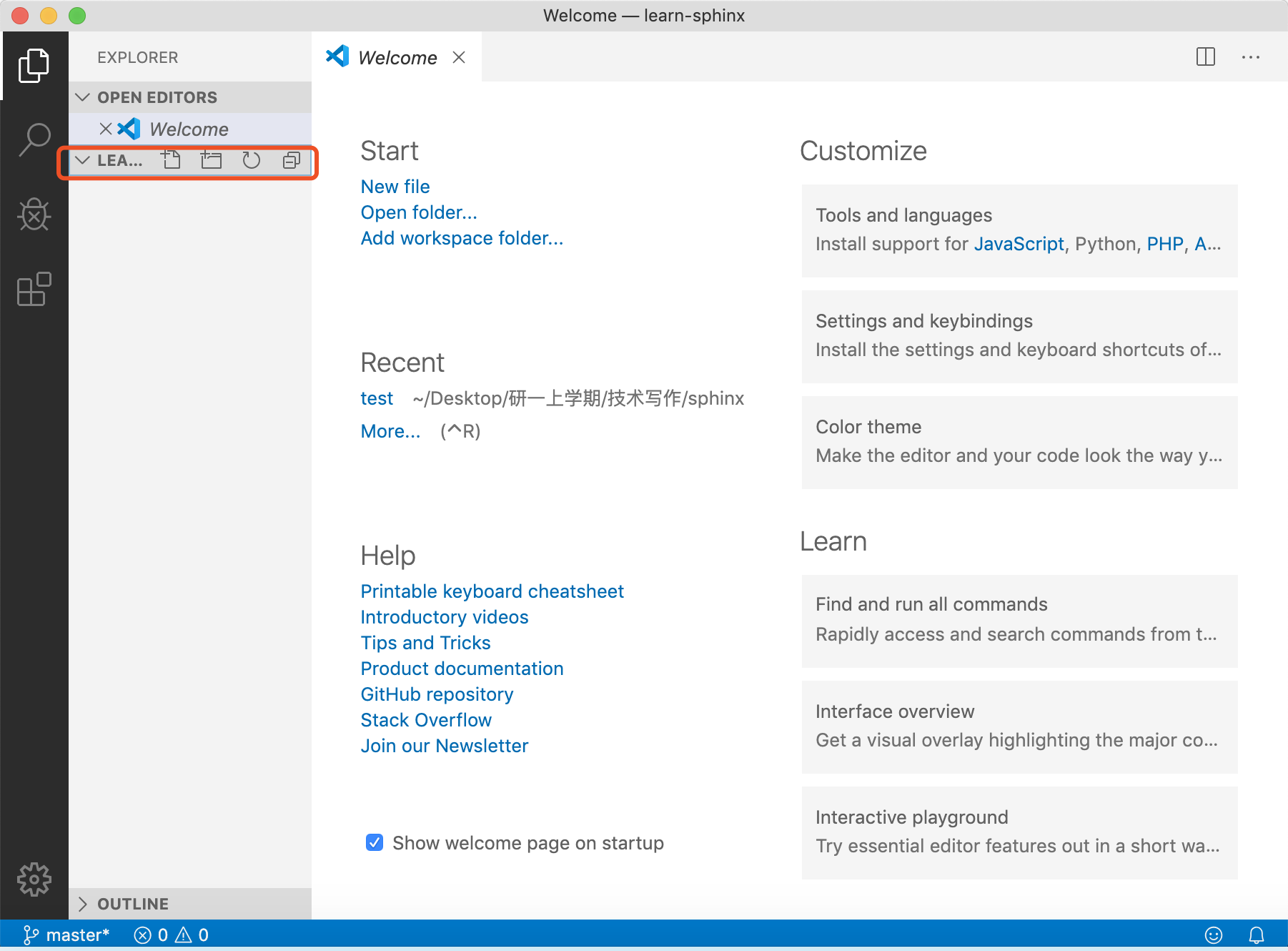Click the feedback smiley icon
Screen dimensions: 1288x951
click(1213, 935)
